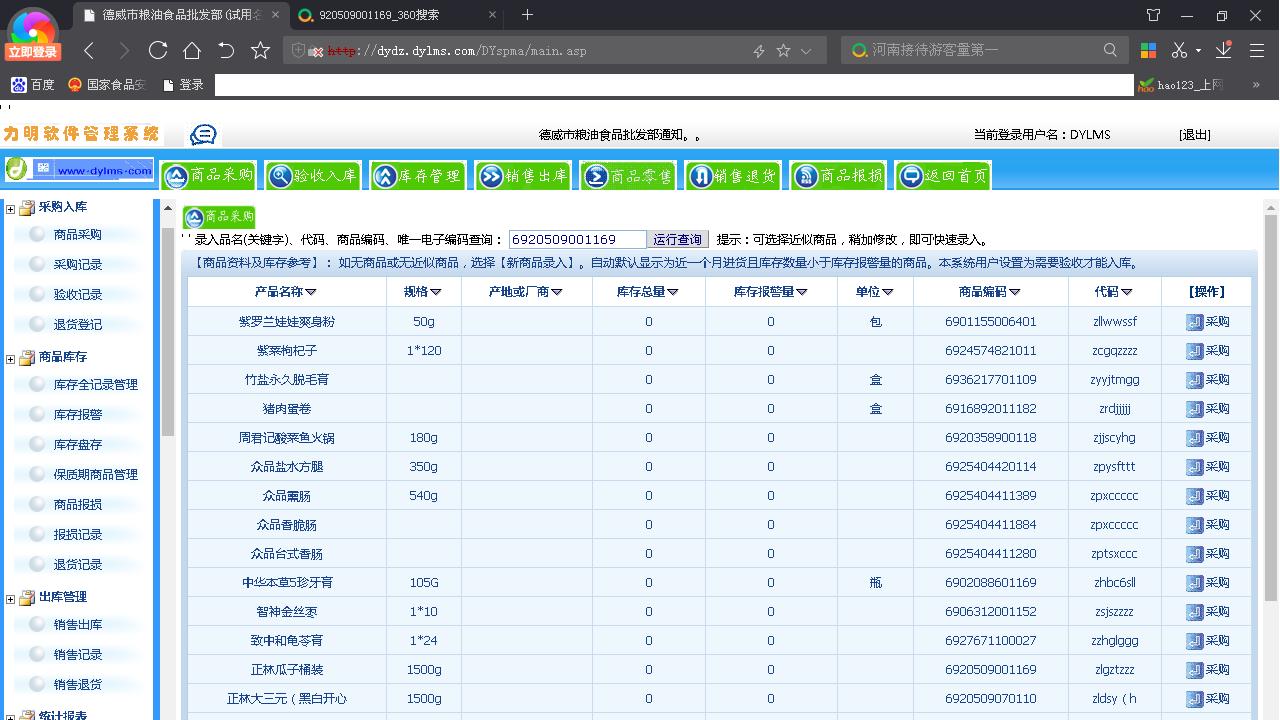Screen dimensions: 1280x720
Task: Open 商品报损 in the toolbar
Action: (x=837, y=174)
